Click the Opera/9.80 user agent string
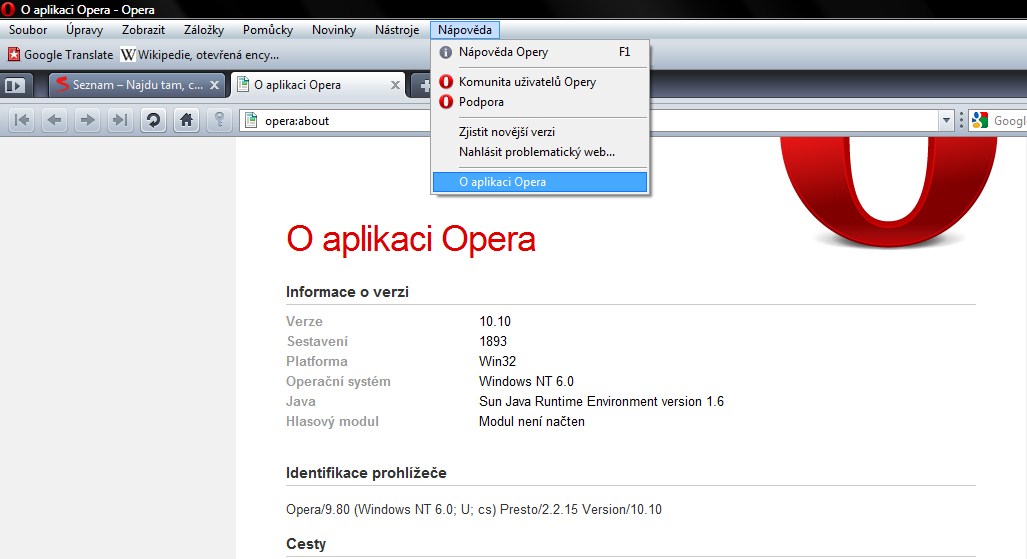 coord(474,509)
